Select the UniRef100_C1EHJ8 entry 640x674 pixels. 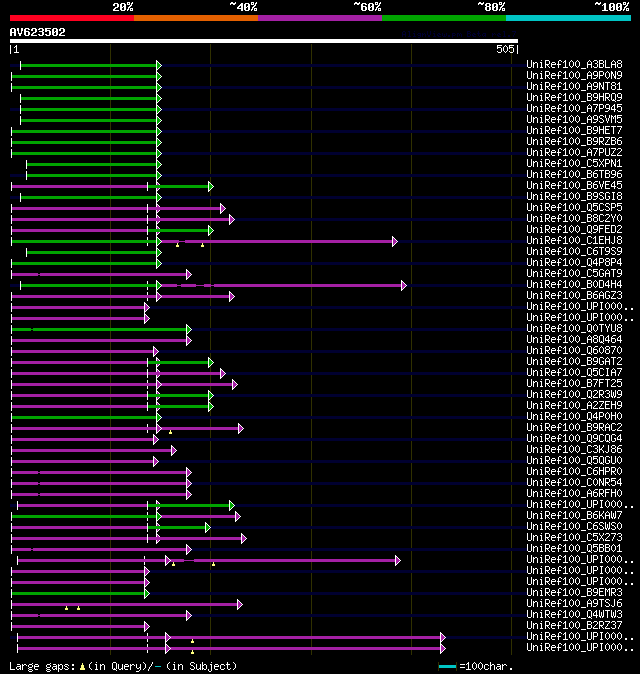click(574, 240)
